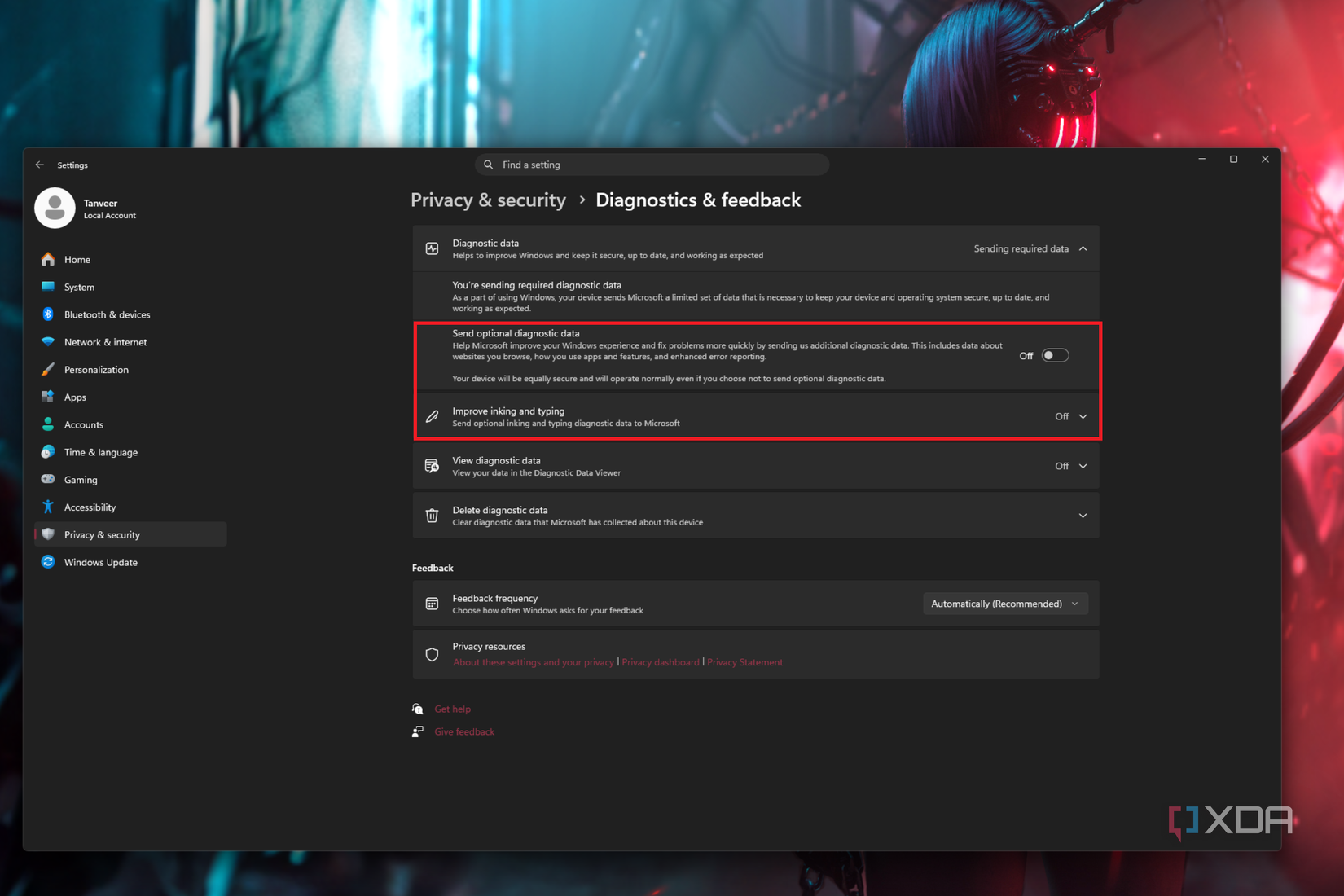Viewport: 1344px width, 896px height.
Task: Go back to Privacy & security breadcrumb
Action: [488, 200]
